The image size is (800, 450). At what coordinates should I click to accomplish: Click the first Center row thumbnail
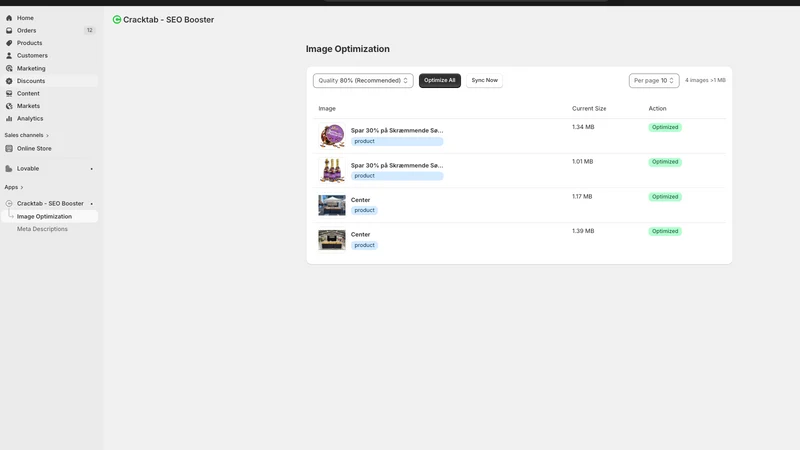(332, 205)
